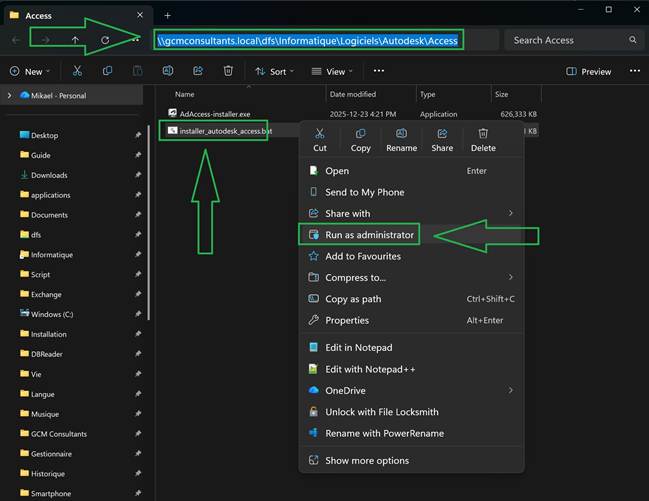
Task: Click the Search Access field
Action: coord(573,40)
